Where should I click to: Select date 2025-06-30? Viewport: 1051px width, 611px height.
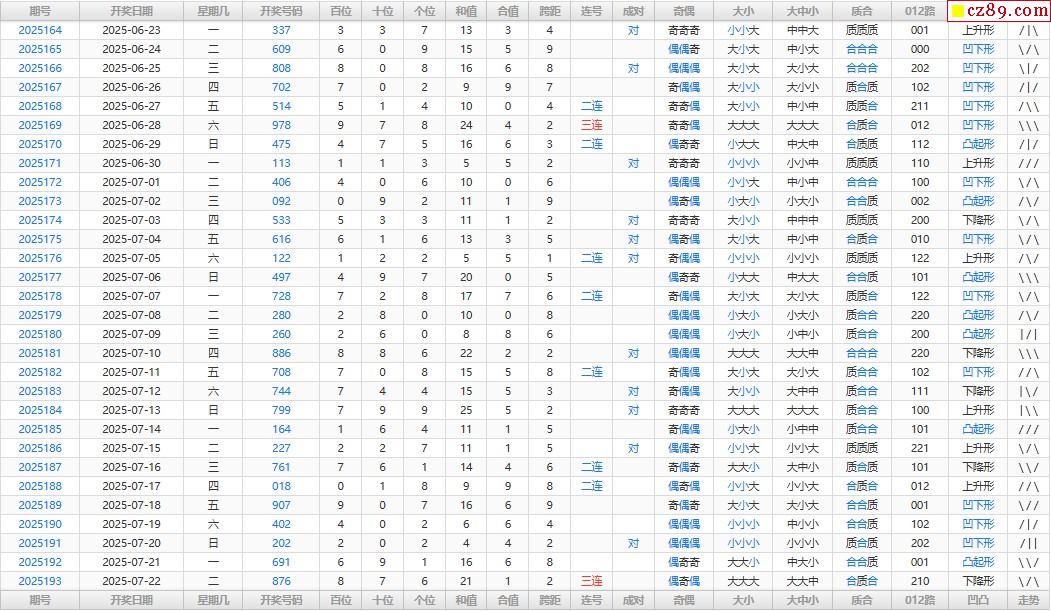131,163
